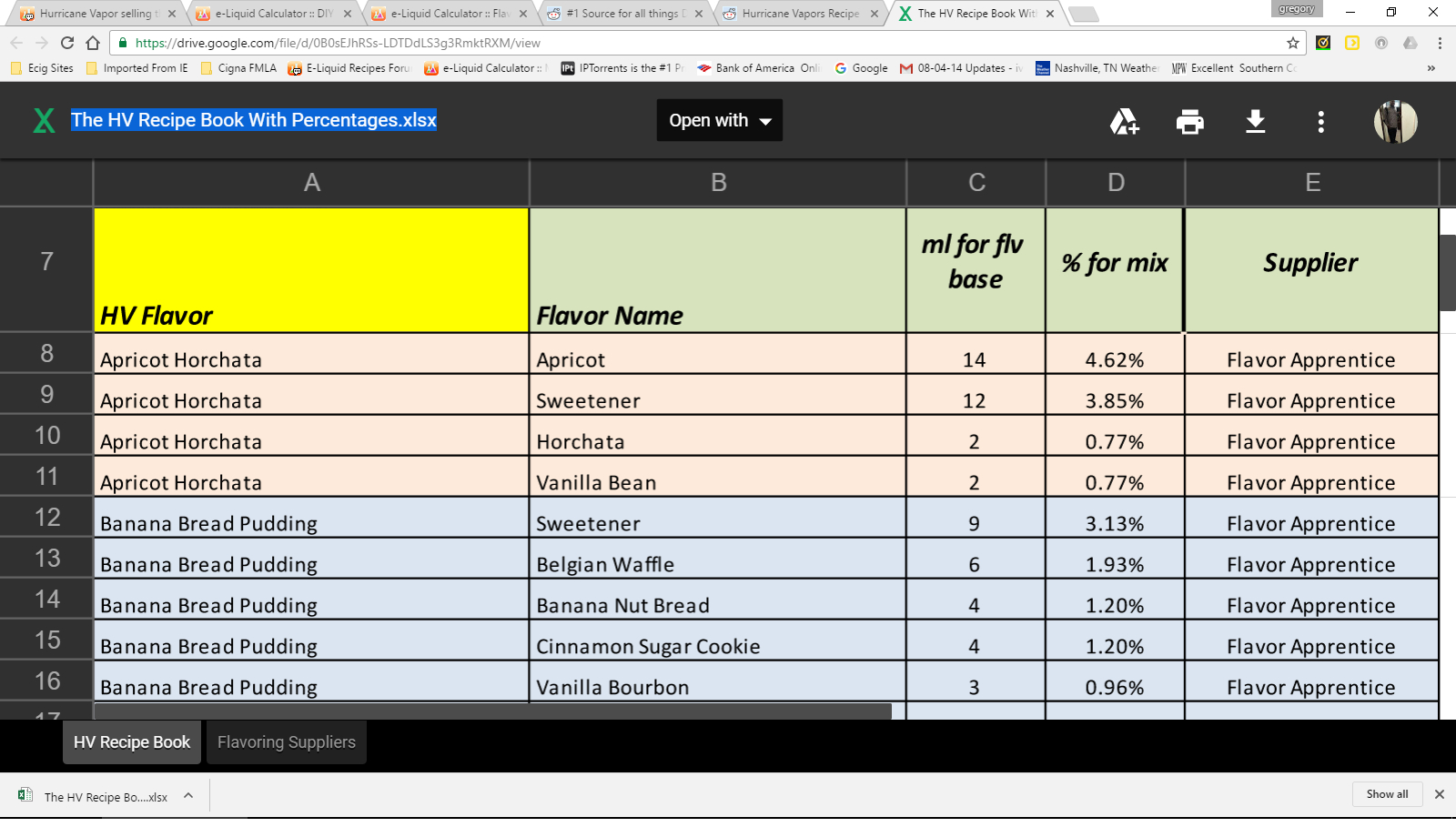Image resolution: width=1456 pixels, height=837 pixels.
Task: Close the Hurricane Vapor selling tab
Action: coord(172,14)
